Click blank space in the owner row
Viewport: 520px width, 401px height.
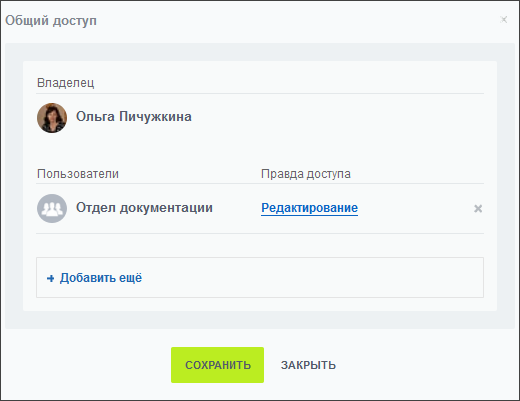[333, 118]
